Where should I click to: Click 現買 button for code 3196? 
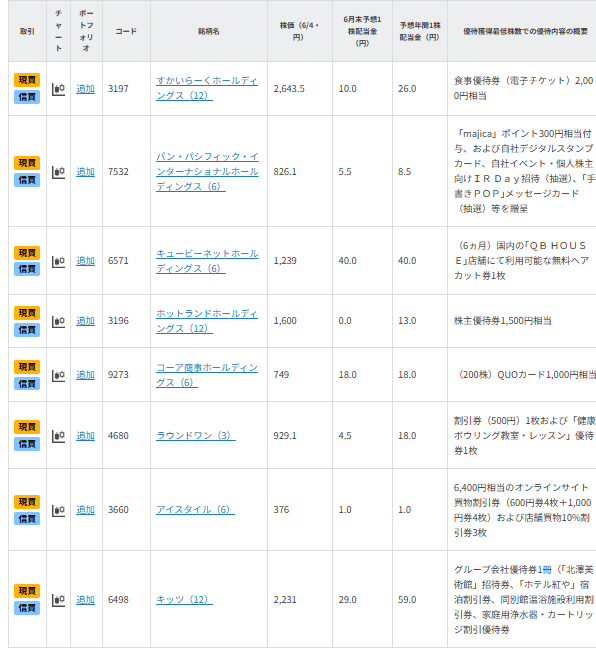[x=27, y=313]
